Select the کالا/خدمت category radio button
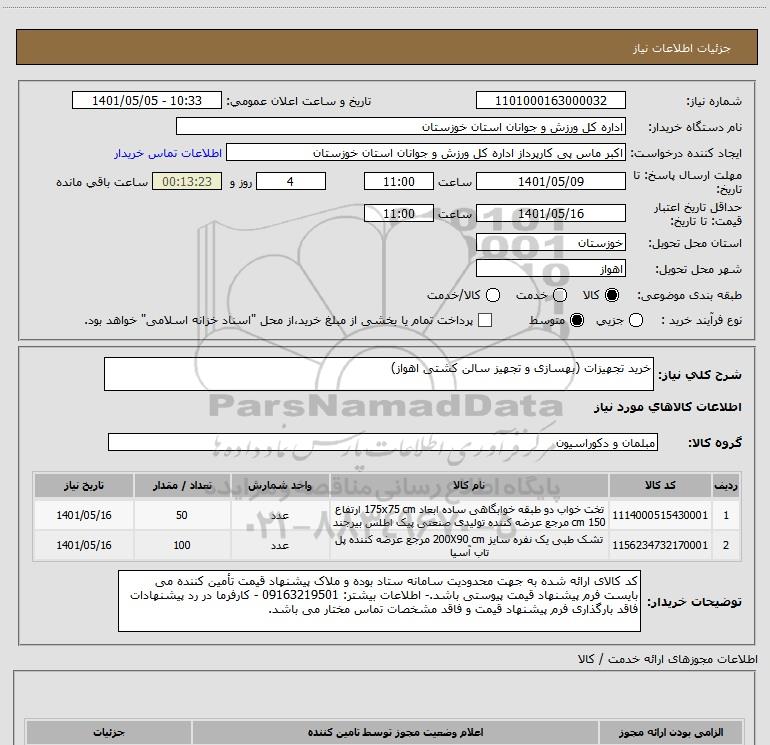This screenshot has height=745, width=770. point(493,295)
